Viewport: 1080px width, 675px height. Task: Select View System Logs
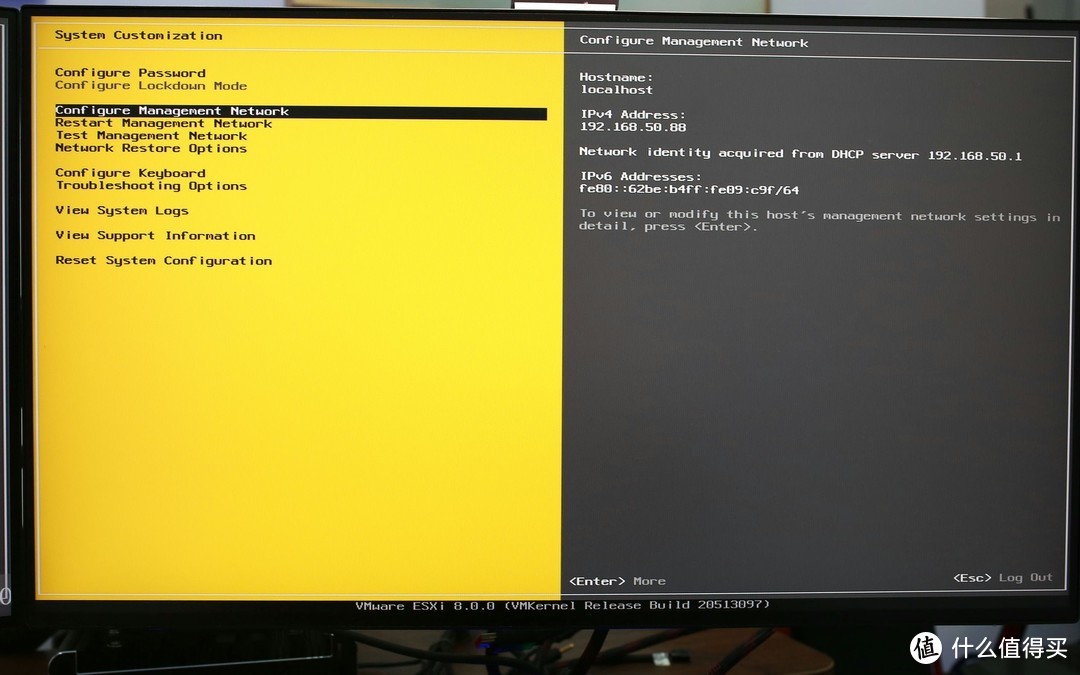[121, 210]
